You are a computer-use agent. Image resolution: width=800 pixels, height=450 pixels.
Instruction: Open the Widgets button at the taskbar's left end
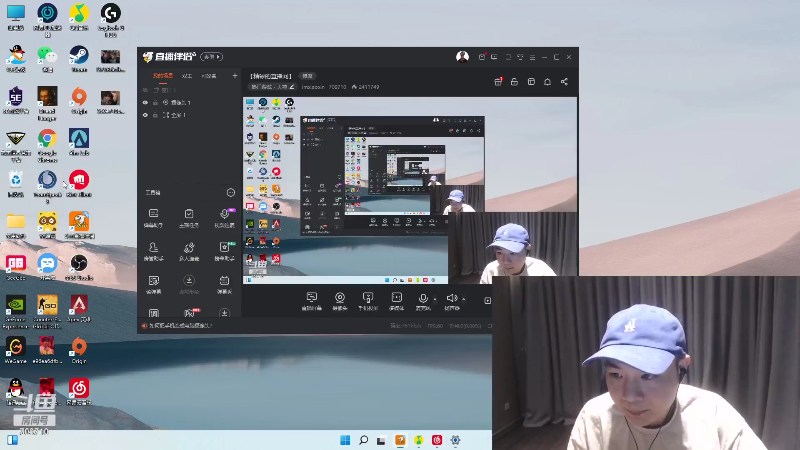12,440
